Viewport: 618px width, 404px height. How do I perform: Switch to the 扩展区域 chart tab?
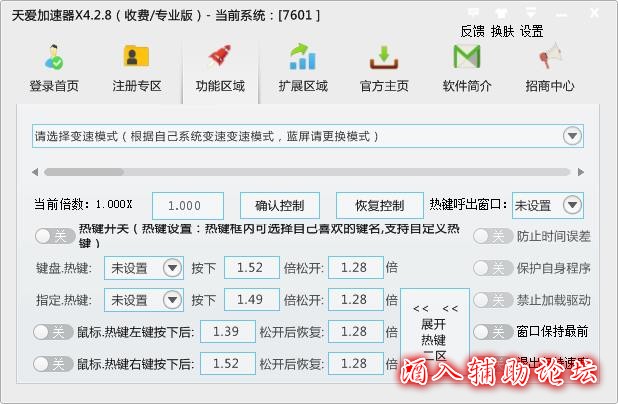click(x=303, y=57)
